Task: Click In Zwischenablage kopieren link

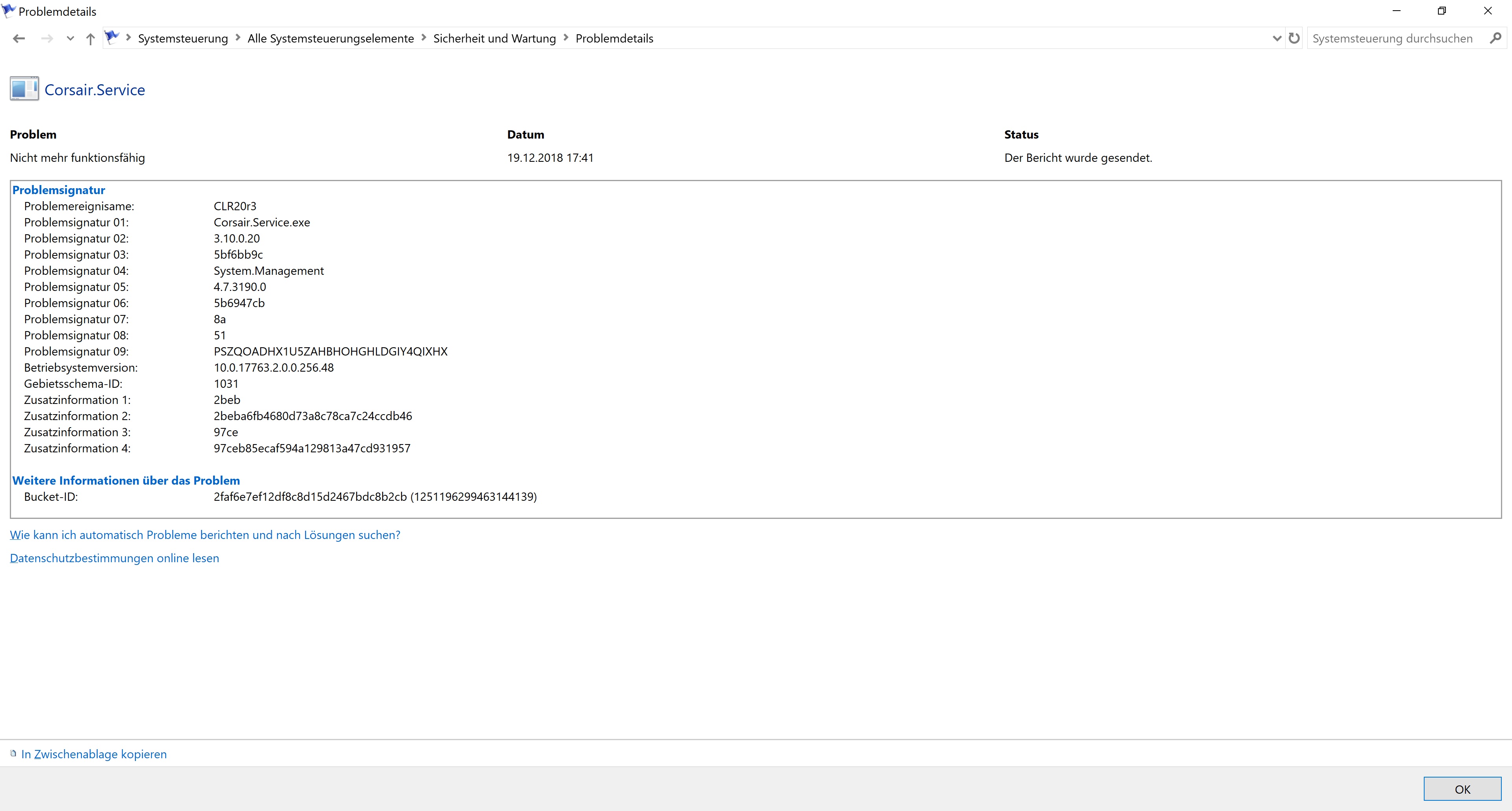Action: pos(94,754)
